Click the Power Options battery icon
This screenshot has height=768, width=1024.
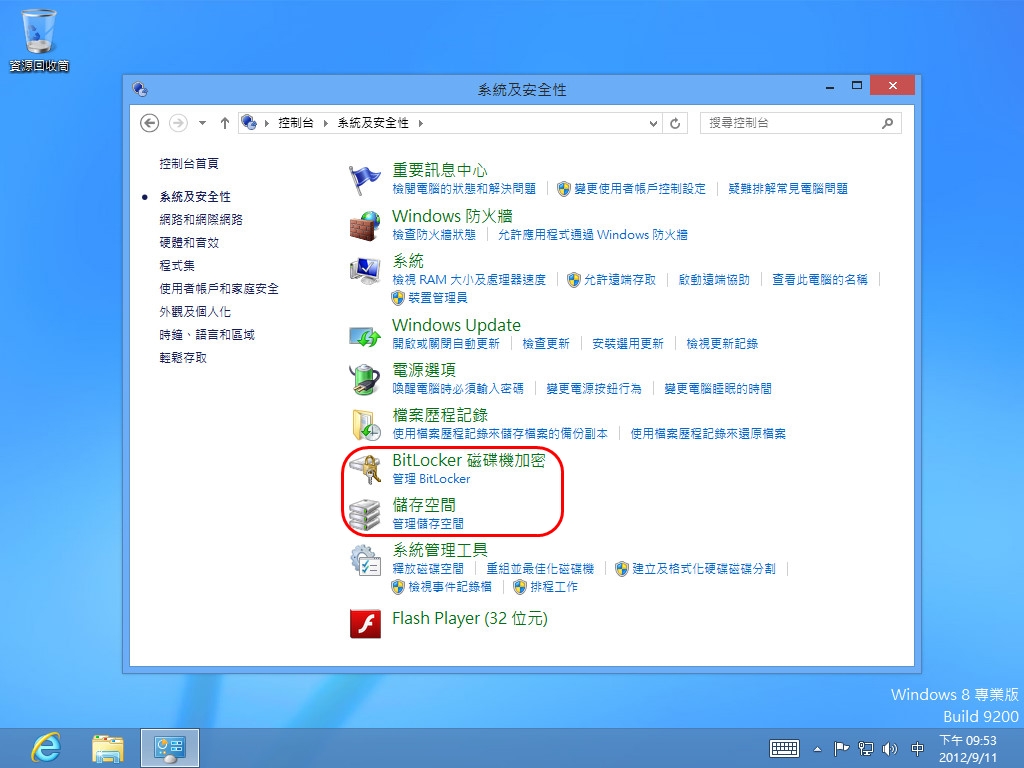click(x=364, y=379)
